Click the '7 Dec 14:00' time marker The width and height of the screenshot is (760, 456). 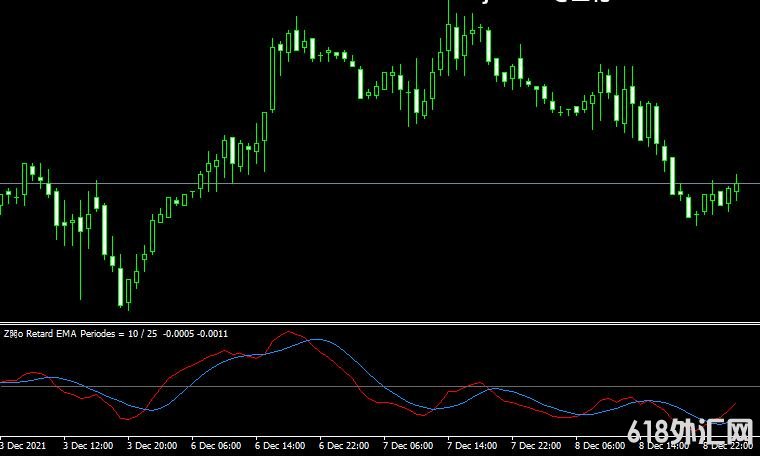pos(471,445)
